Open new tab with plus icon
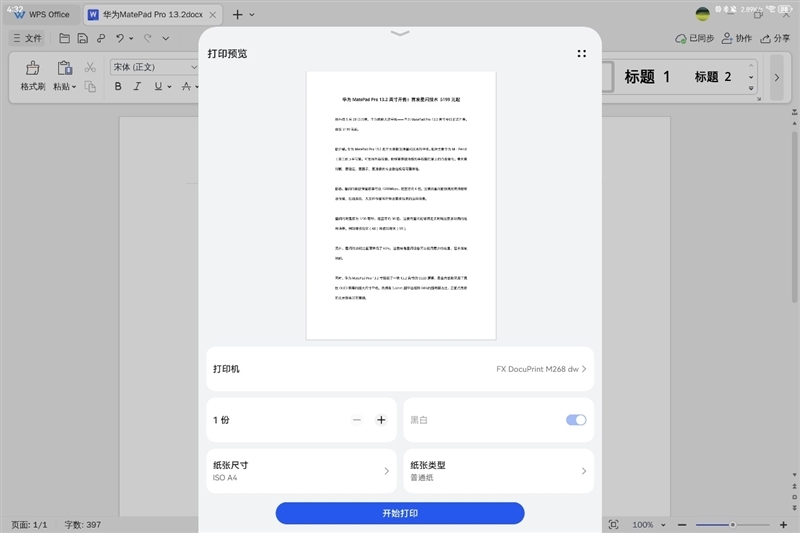Viewport: 800px width, 533px height. pyautogui.click(x=237, y=15)
